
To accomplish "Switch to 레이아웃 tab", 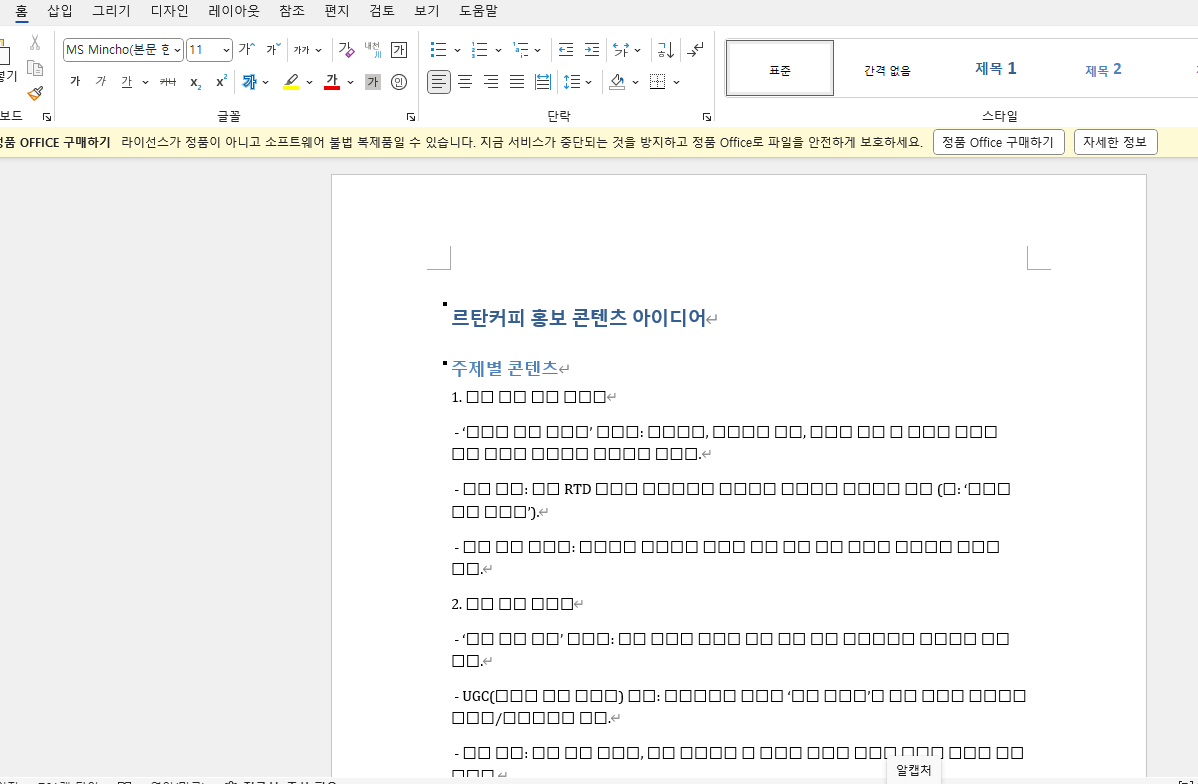I will pos(234,11).
